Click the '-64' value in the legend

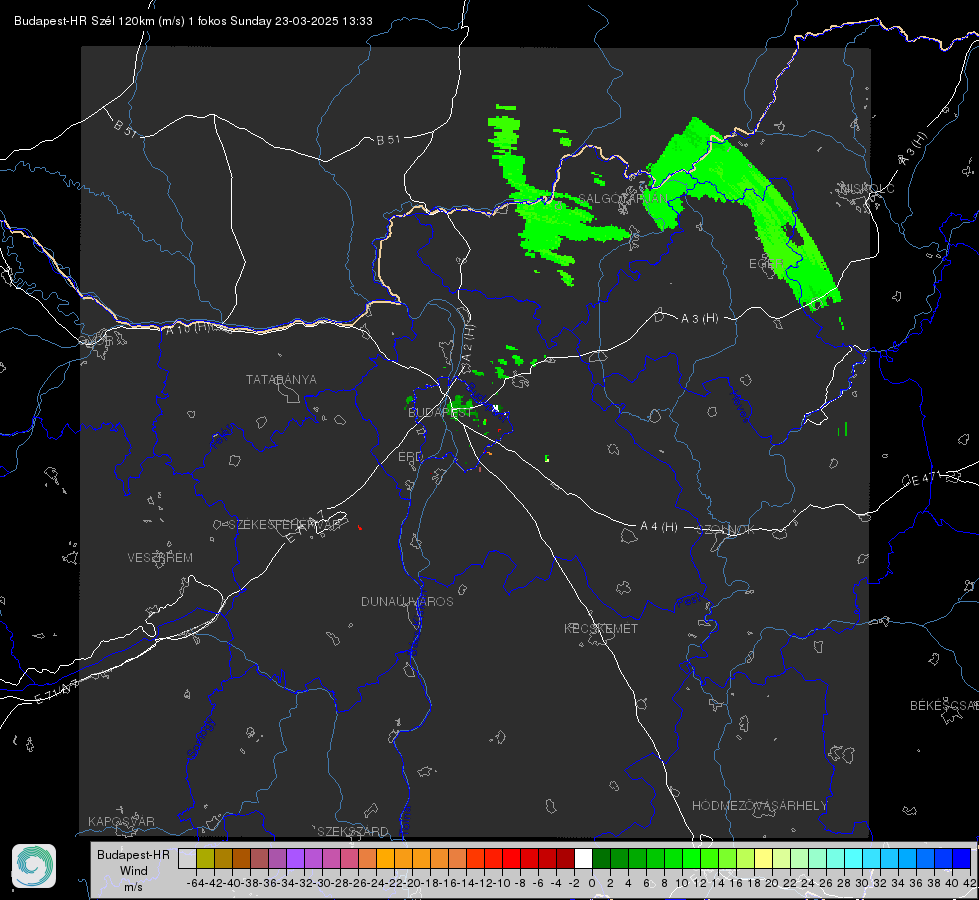[195, 883]
